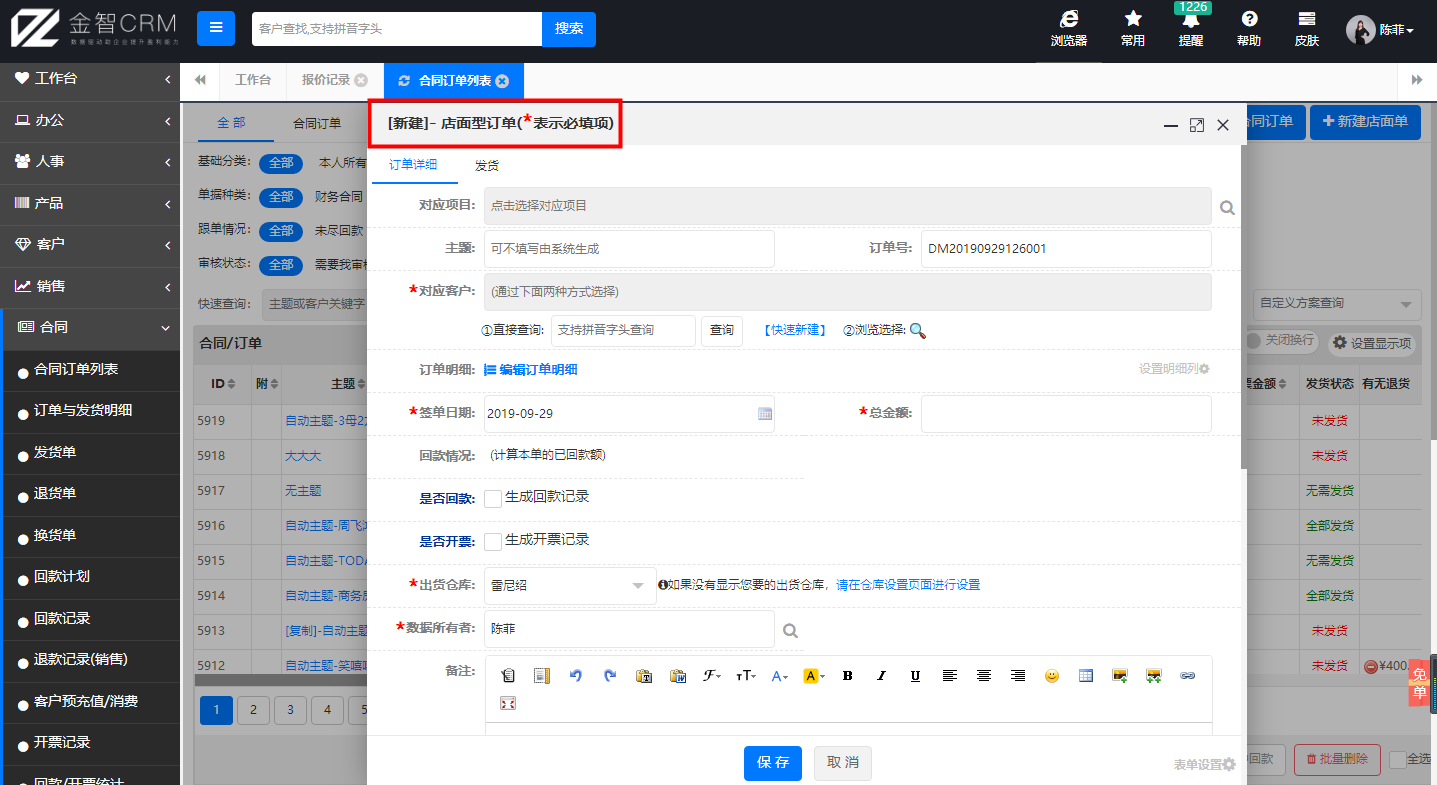Click 订单号 field DM20190929126001
The height and width of the screenshot is (785, 1437).
click(x=1066, y=249)
